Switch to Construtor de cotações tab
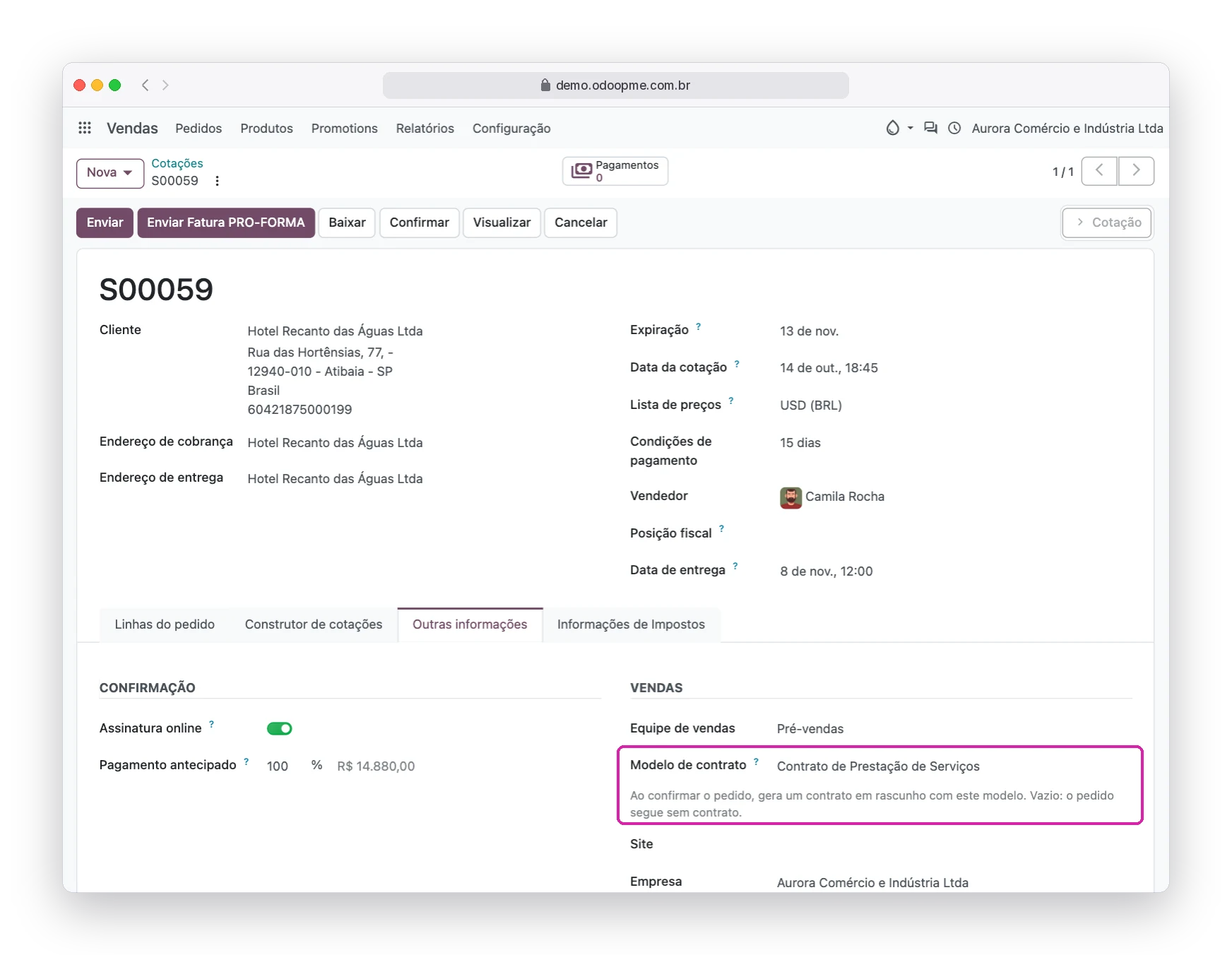1232x955 pixels. [314, 624]
